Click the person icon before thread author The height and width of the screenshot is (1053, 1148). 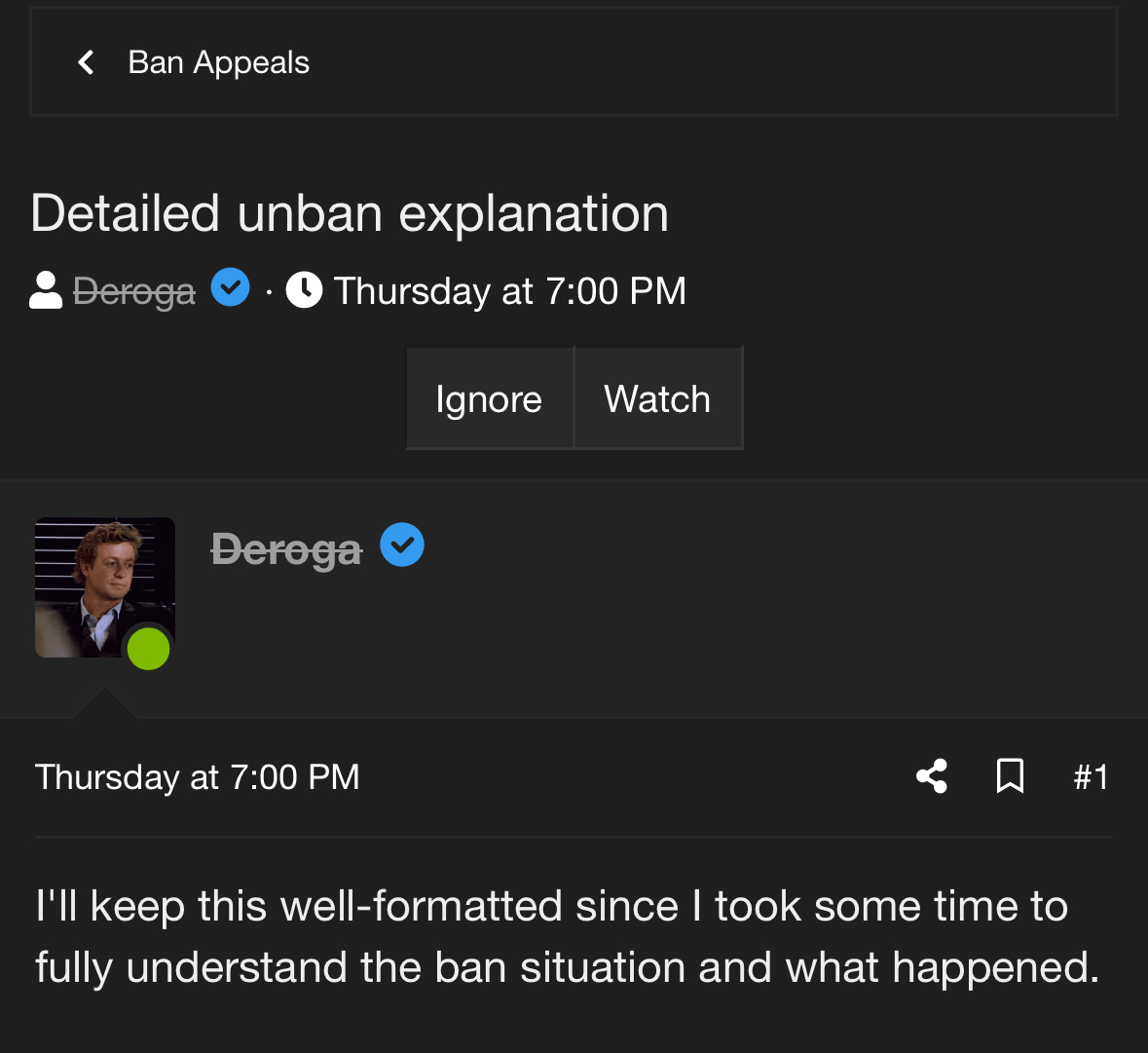(46, 290)
